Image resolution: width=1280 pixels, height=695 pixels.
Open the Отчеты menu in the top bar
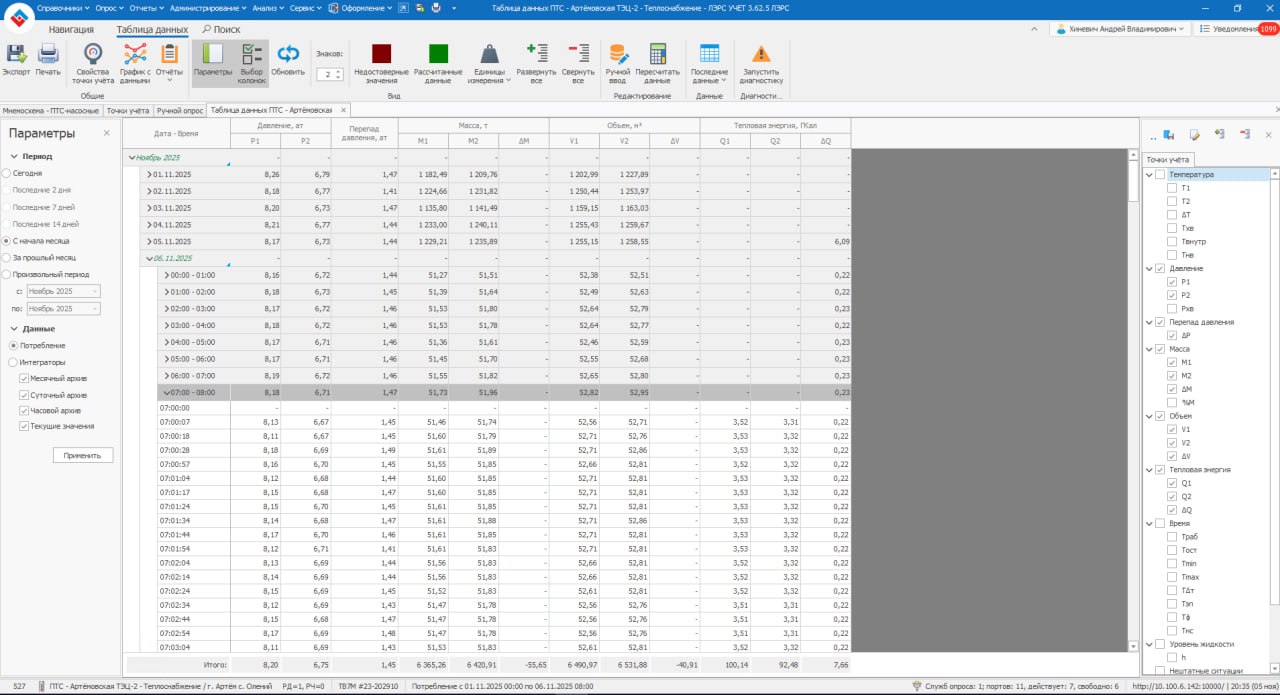(143, 7)
